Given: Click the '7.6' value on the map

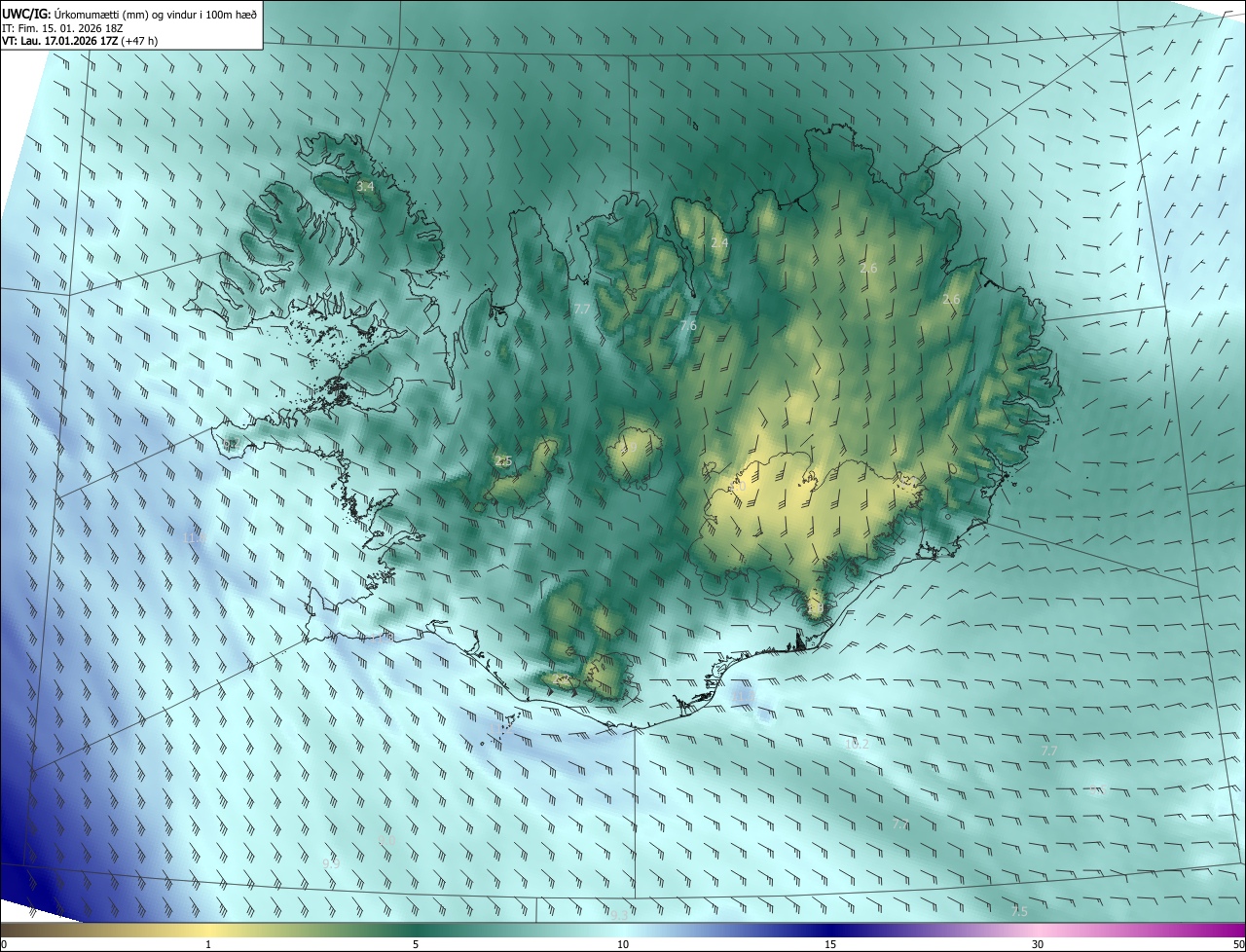Looking at the screenshot, I should pos(688,325).
